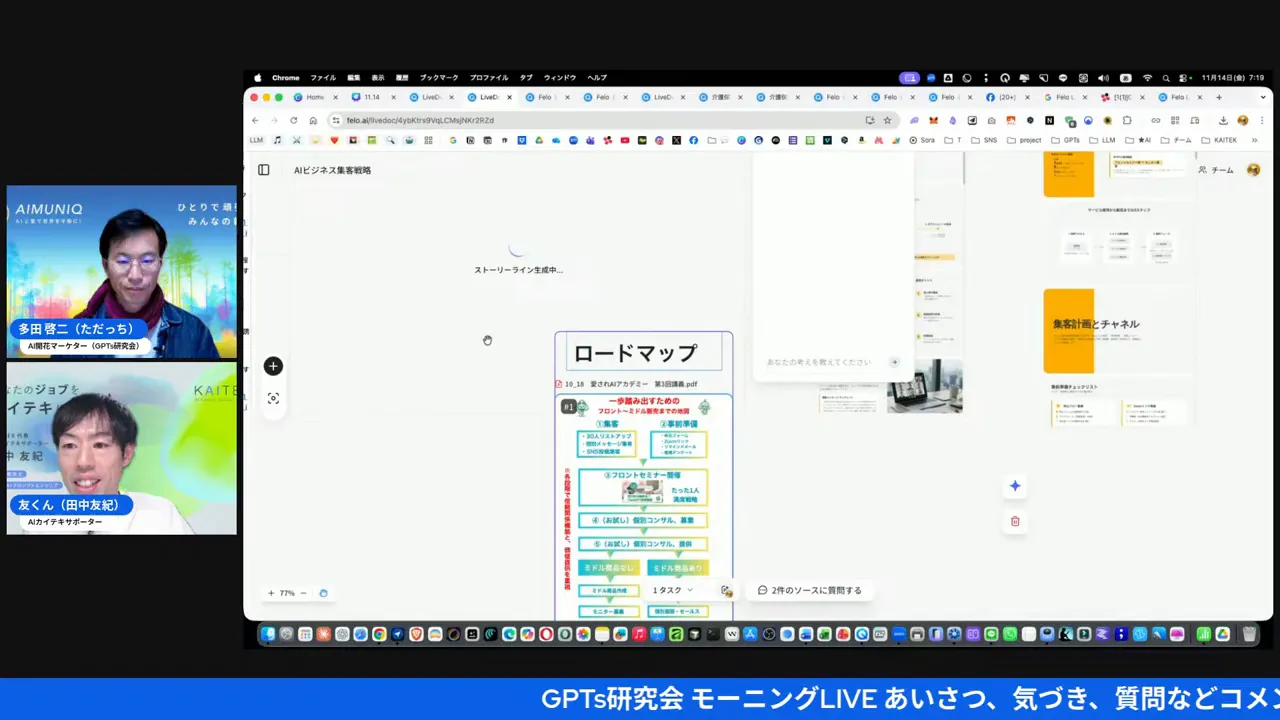Viewport: 1280px width, 720px height.
Task: Click the あなたの考えを教えてください input field
Action: point(820,362)
